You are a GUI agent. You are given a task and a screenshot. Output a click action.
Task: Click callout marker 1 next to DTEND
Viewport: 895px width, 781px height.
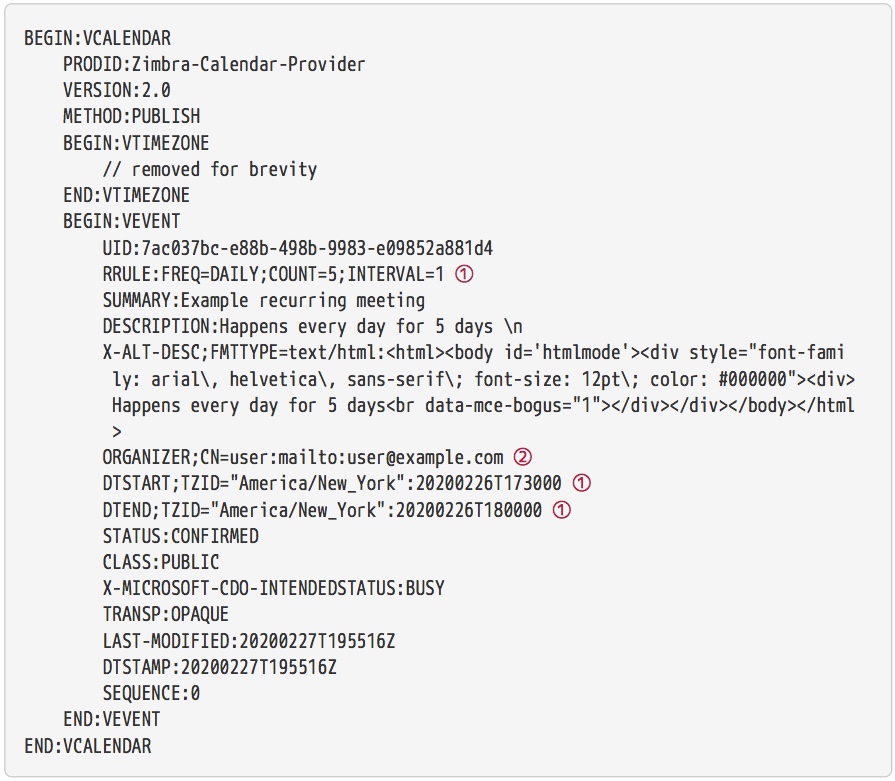tap(562, 510)
